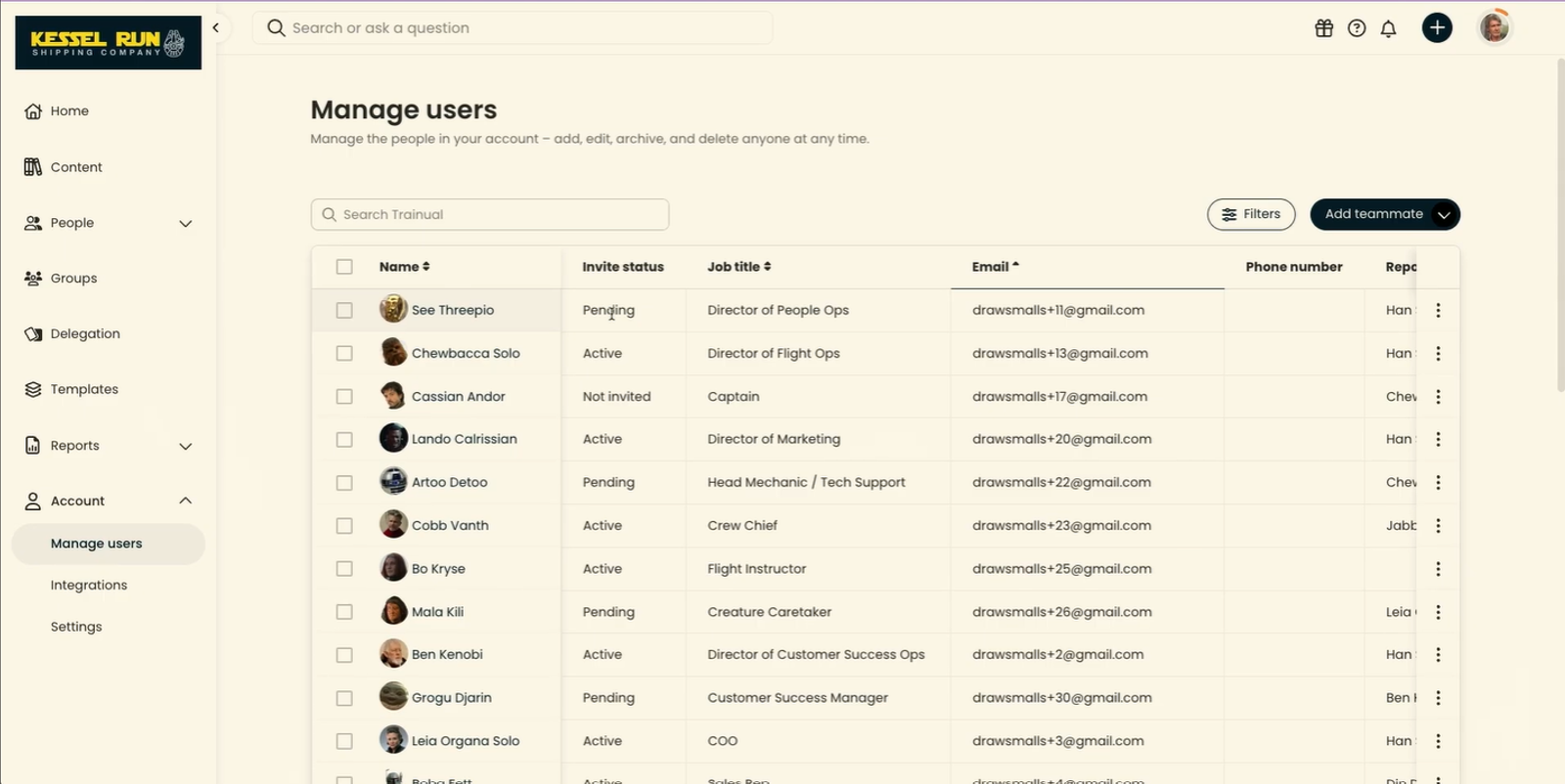Select the Bo Kryse row checkbox

click(x=344, y=569)
